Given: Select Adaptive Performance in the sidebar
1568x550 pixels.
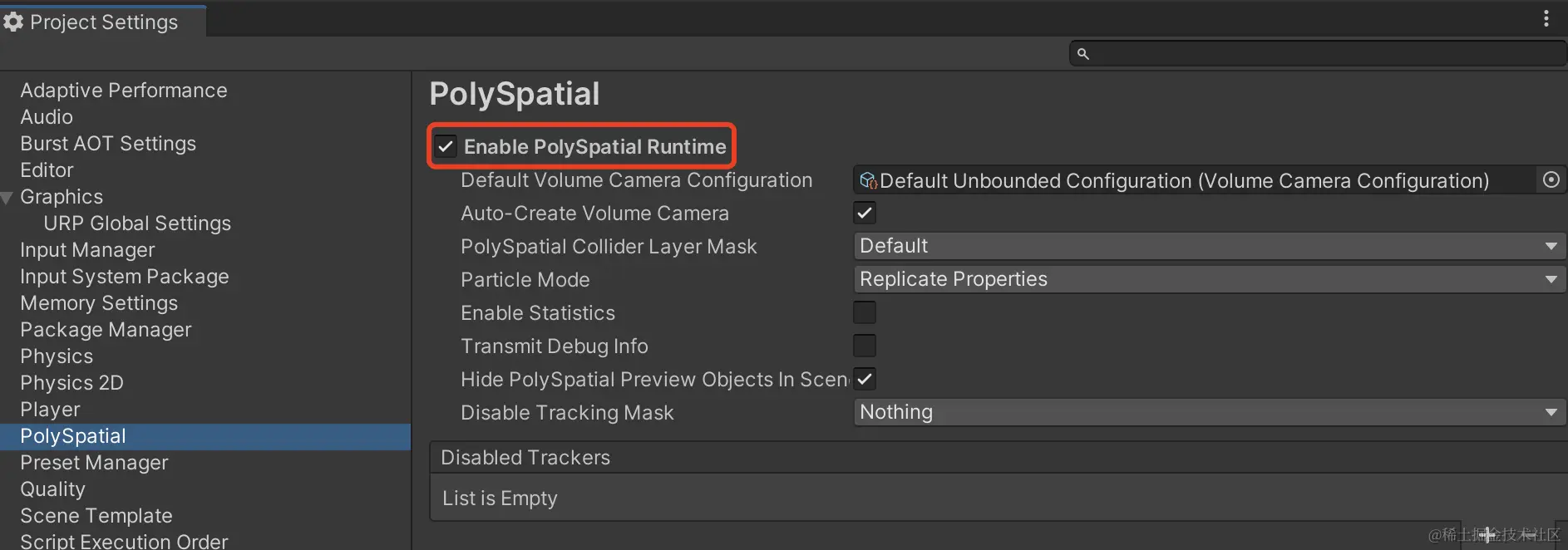Looking at the screenshot, I should click(123, 90).
